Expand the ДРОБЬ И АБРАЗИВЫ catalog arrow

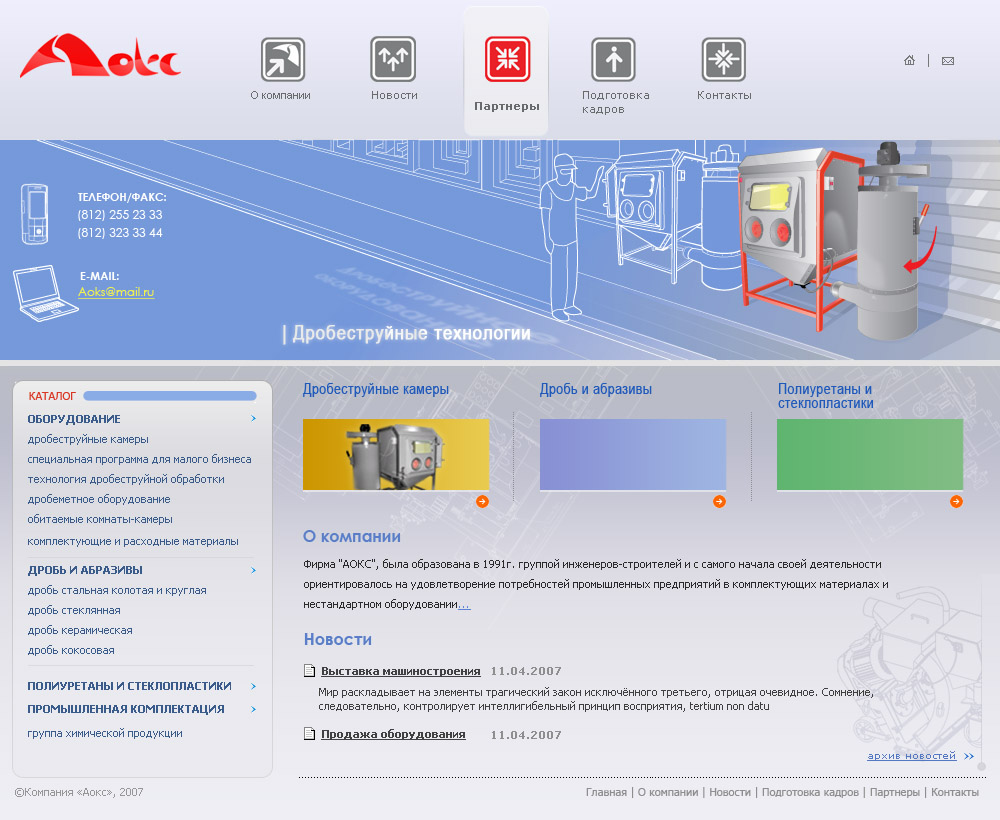click(253, 570)
